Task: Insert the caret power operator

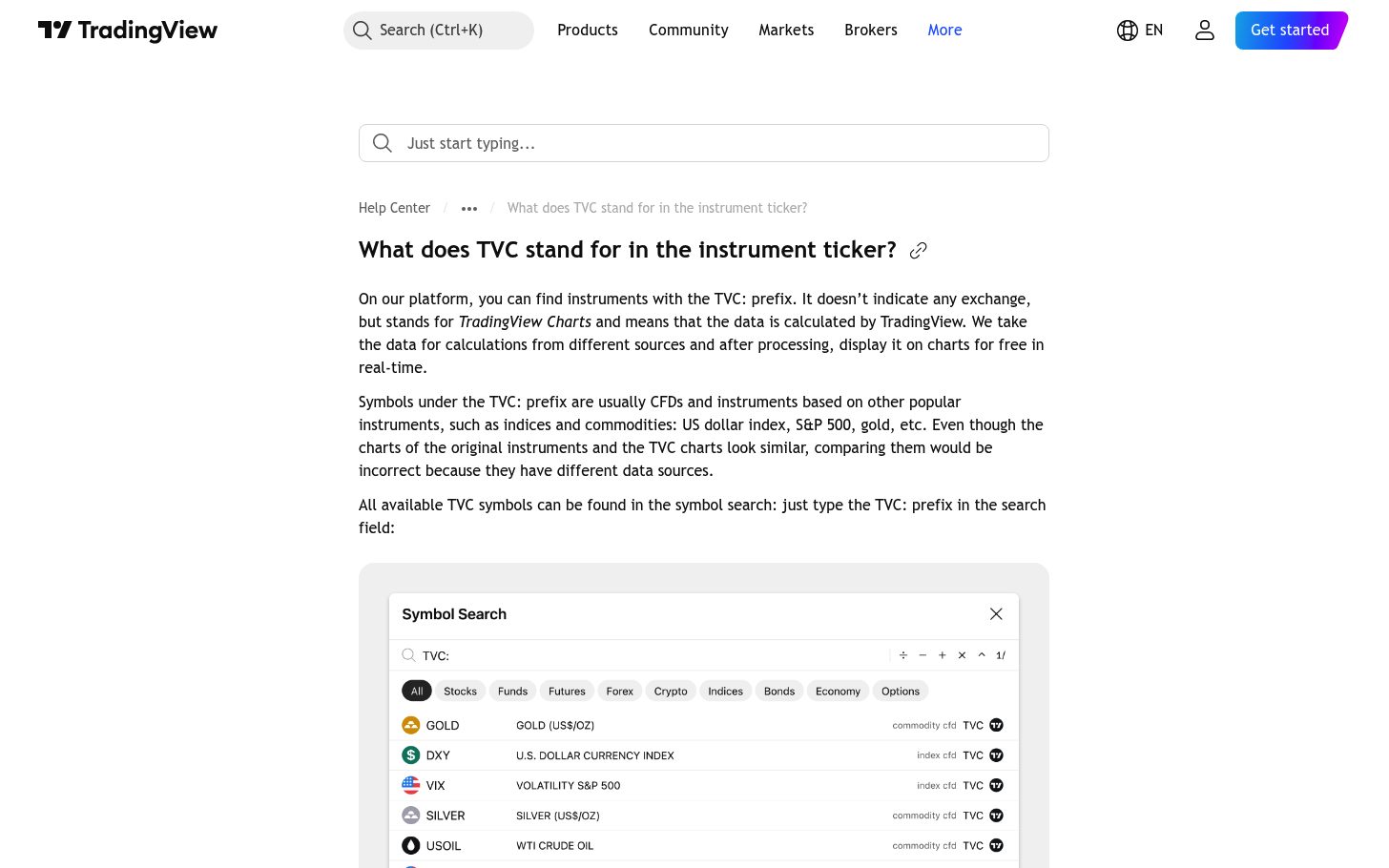Action: coord(982,655)
